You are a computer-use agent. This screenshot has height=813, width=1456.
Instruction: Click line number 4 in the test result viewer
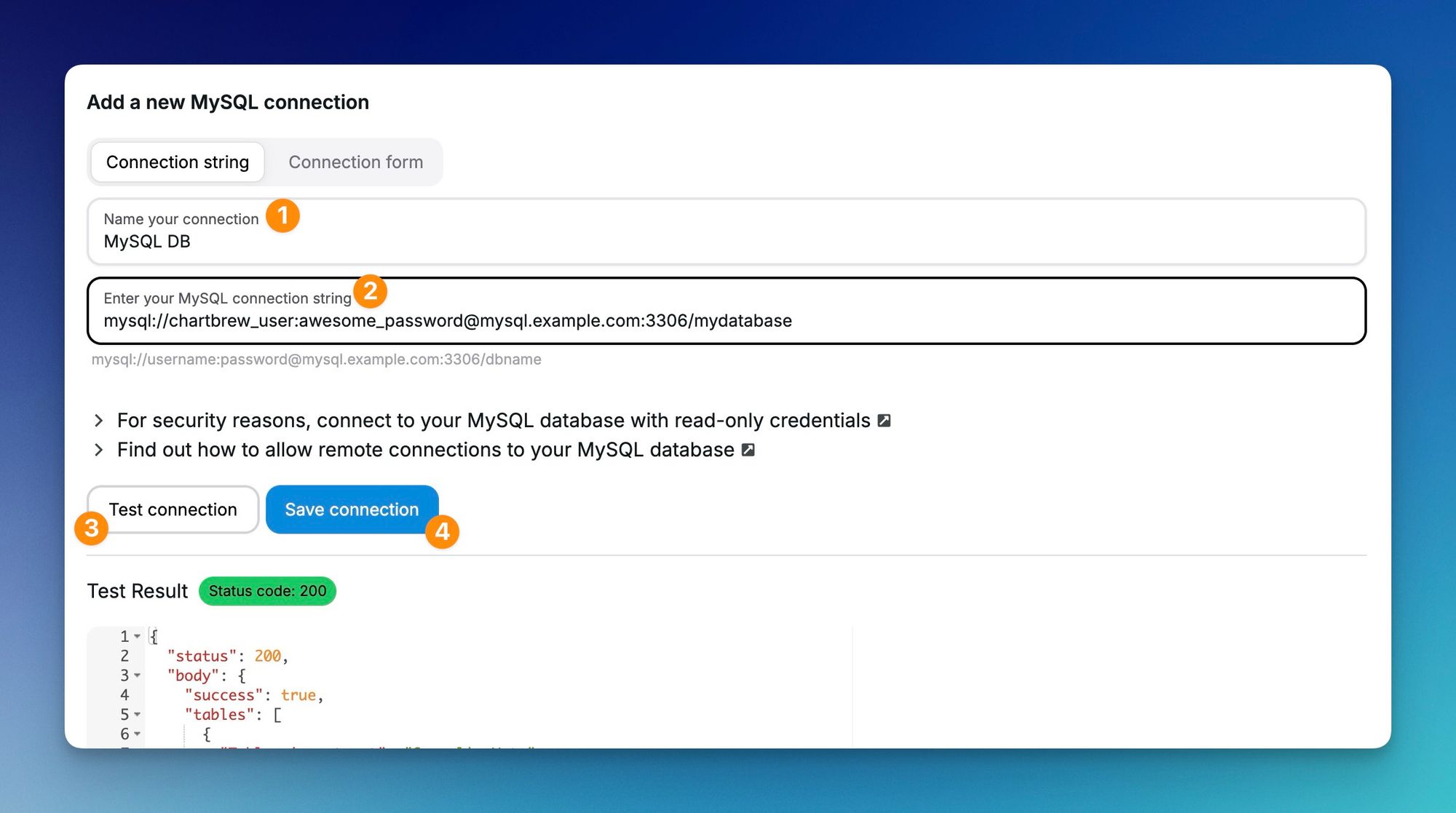pos(123,695)
